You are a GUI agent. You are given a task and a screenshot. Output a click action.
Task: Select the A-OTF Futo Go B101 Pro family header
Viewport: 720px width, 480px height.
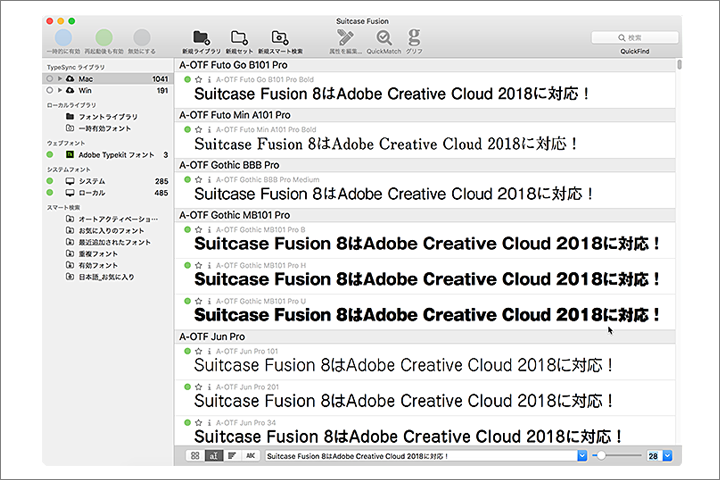click(x=425, y=65)
